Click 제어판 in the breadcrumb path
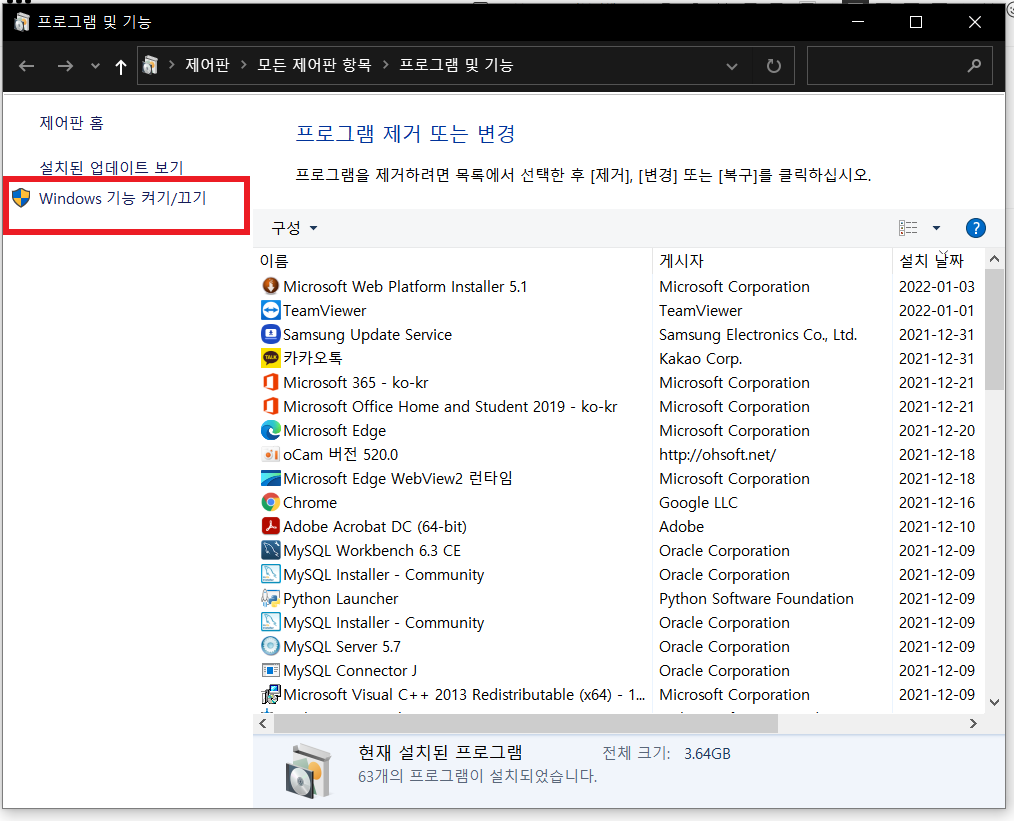 click(207, 65)
